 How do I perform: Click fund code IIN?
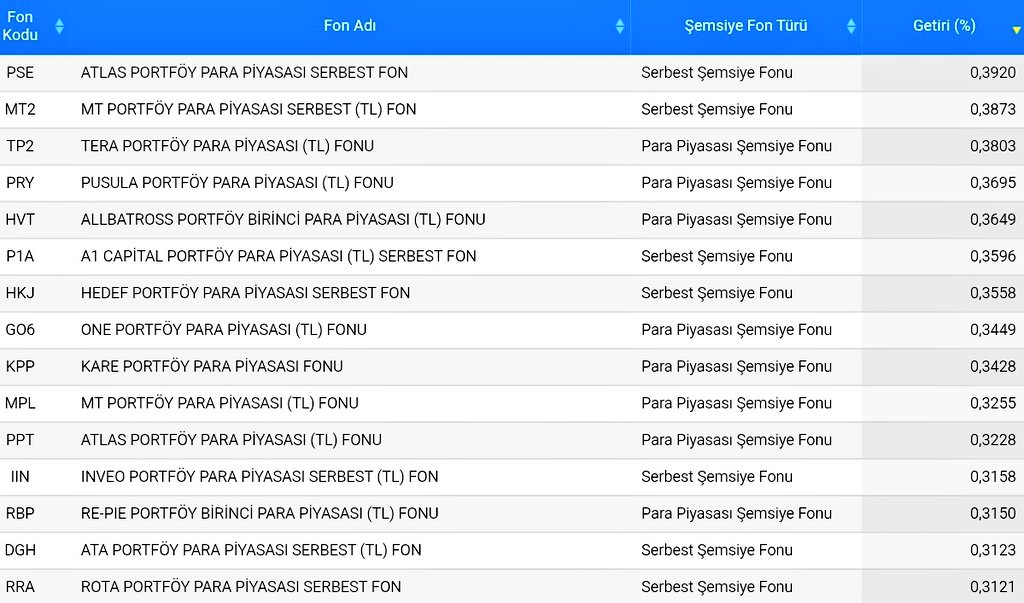[x=20, y=476]
